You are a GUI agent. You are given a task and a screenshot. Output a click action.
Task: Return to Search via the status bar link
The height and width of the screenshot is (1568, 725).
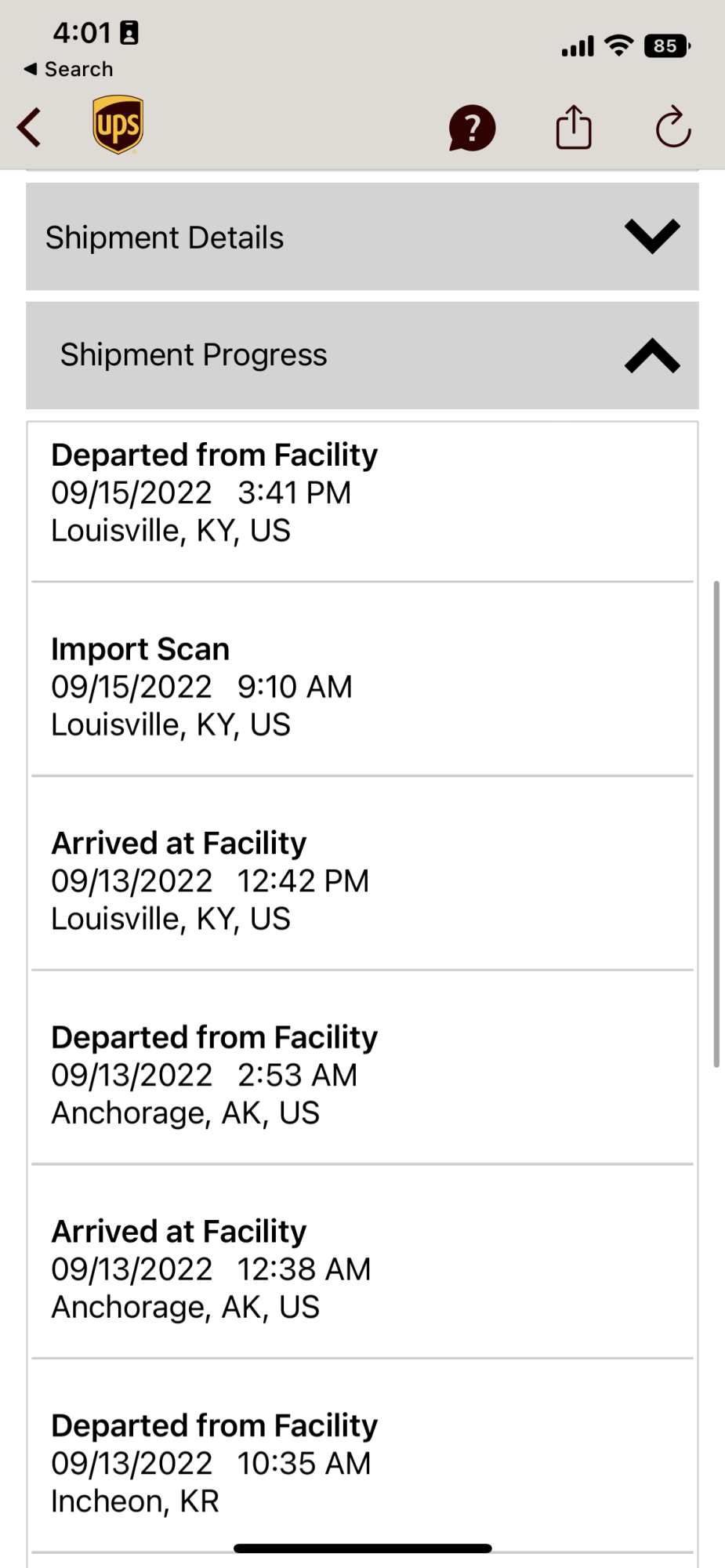click(69, 69)
